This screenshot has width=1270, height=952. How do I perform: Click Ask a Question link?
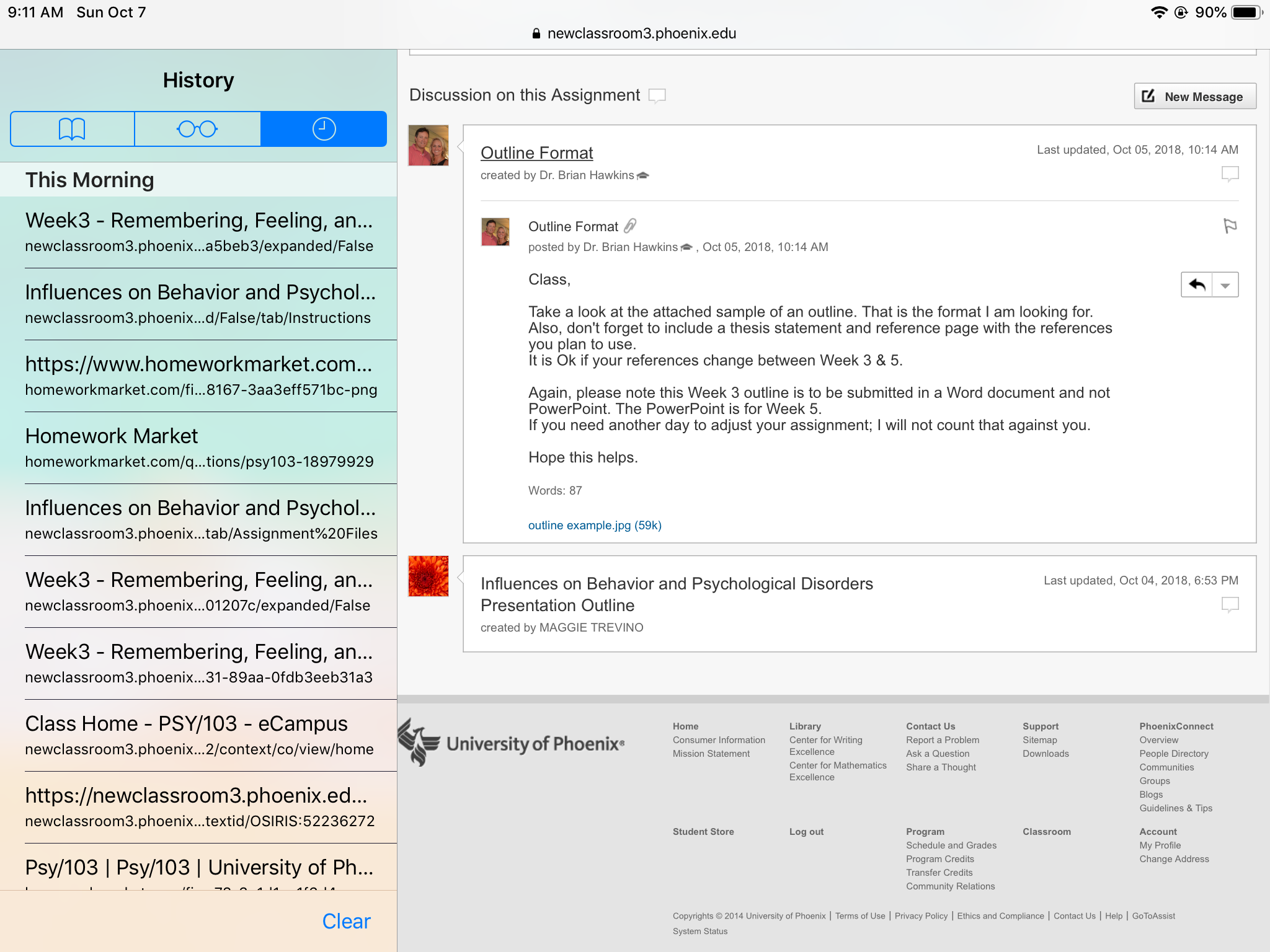tap(938, 754)
